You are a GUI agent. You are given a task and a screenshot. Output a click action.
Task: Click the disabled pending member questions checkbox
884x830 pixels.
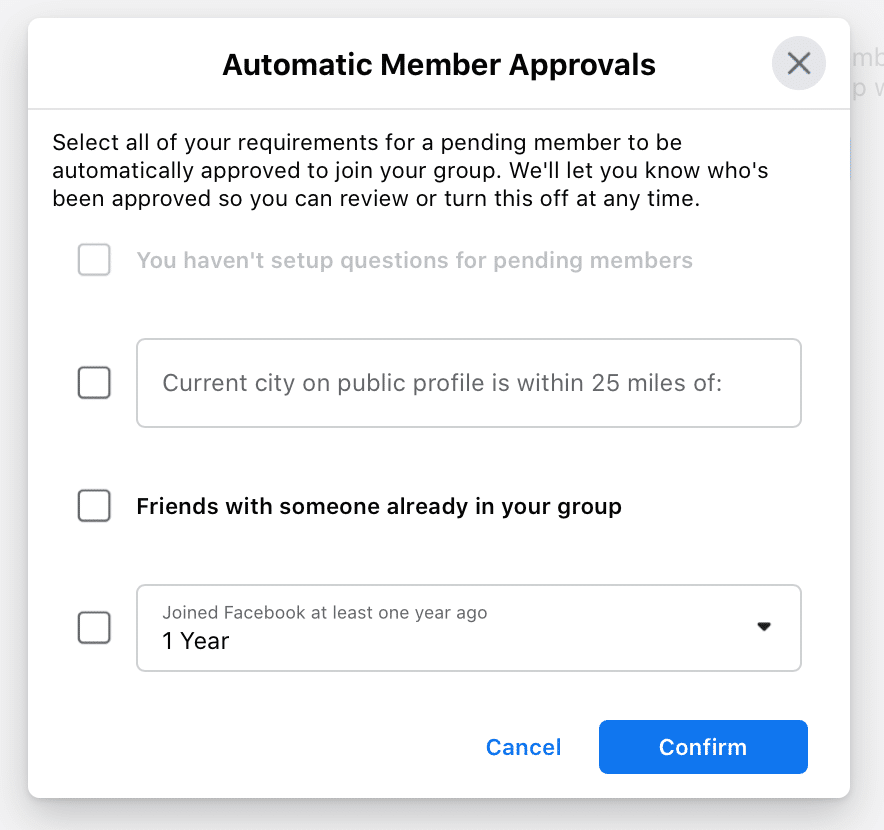click(94, 261)
